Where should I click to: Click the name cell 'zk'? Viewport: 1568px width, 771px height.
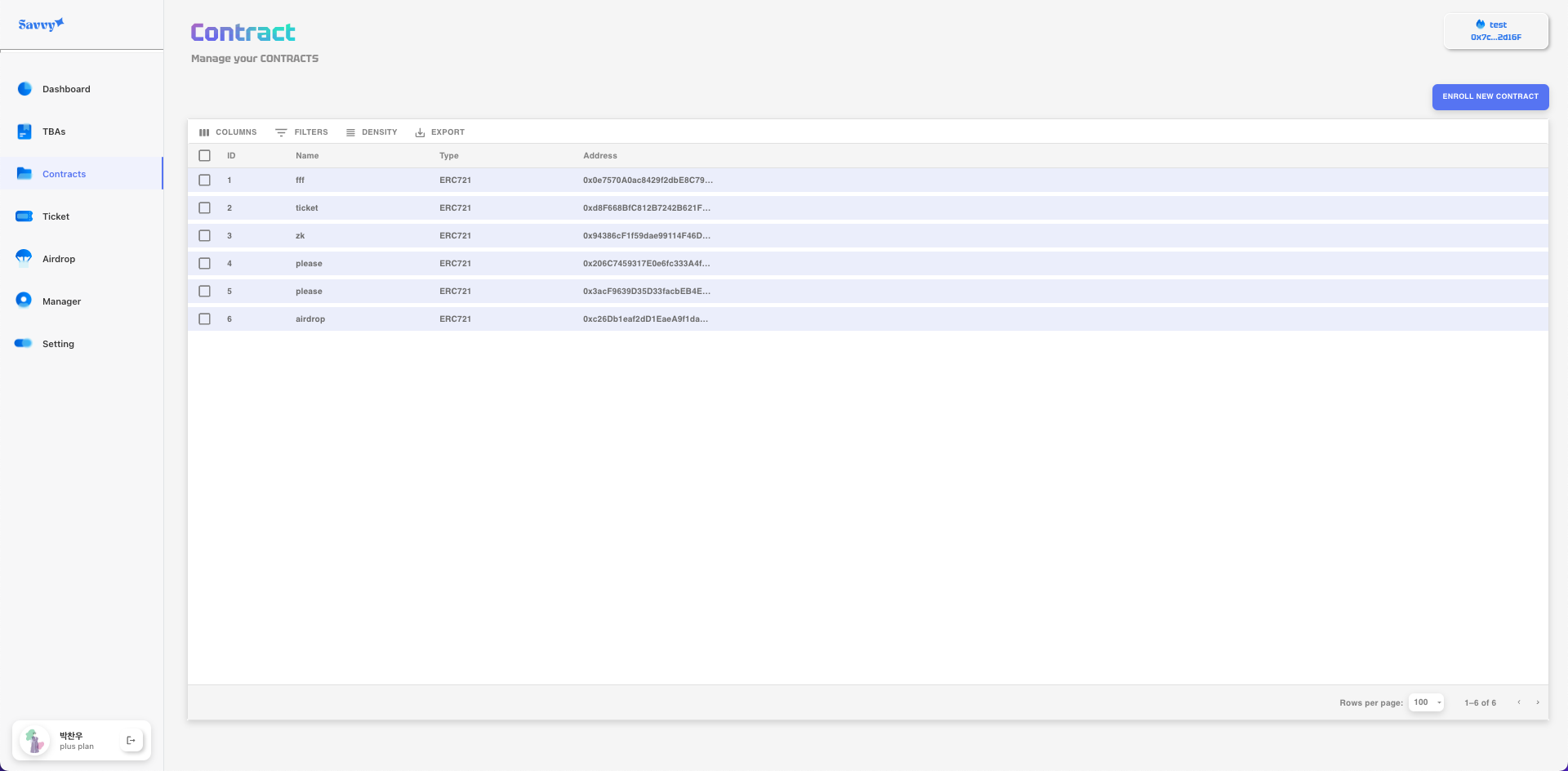(x=301, y=235)
